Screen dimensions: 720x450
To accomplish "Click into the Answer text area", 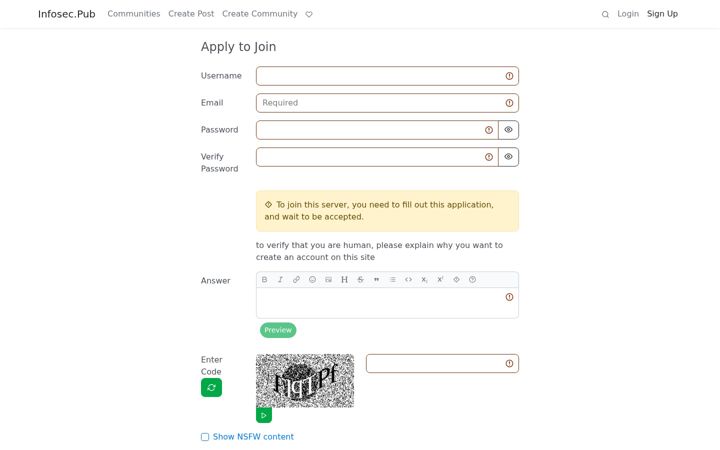I will tap(387, 303).
